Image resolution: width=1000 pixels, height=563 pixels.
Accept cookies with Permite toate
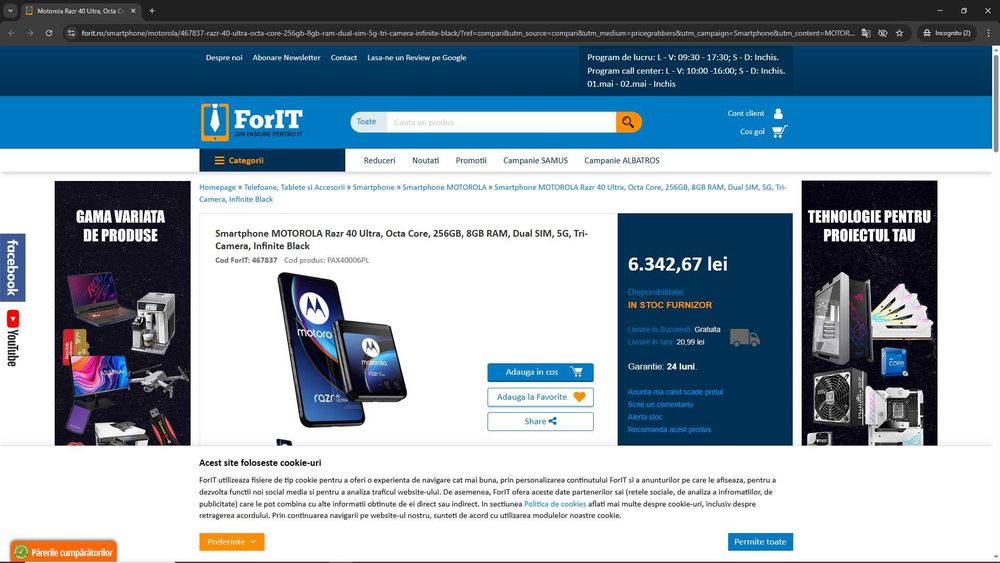click(x=760, y=541)
